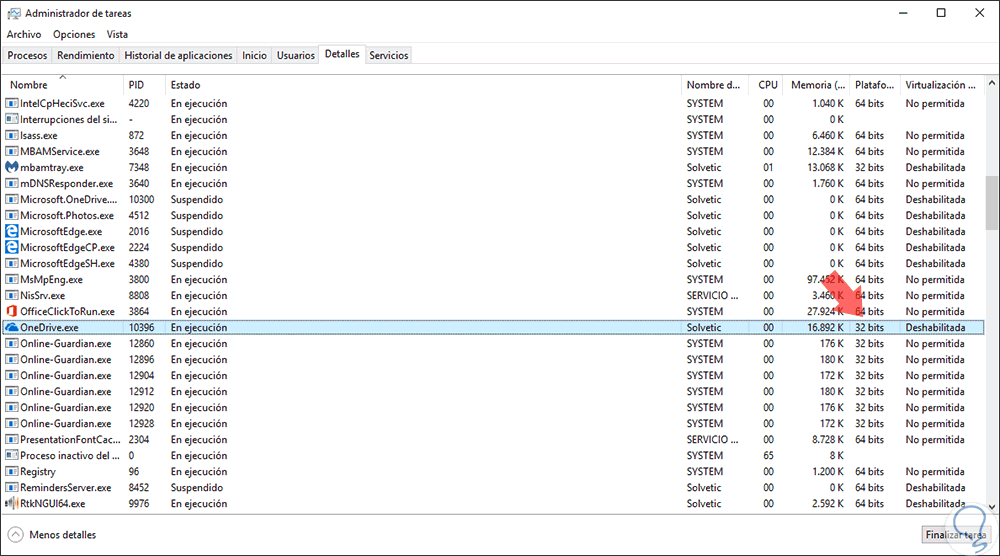Screen dimensions: 1000x556
Task: Select Online-Guardian.exe with PID 12896
Action: coord(494,359)
